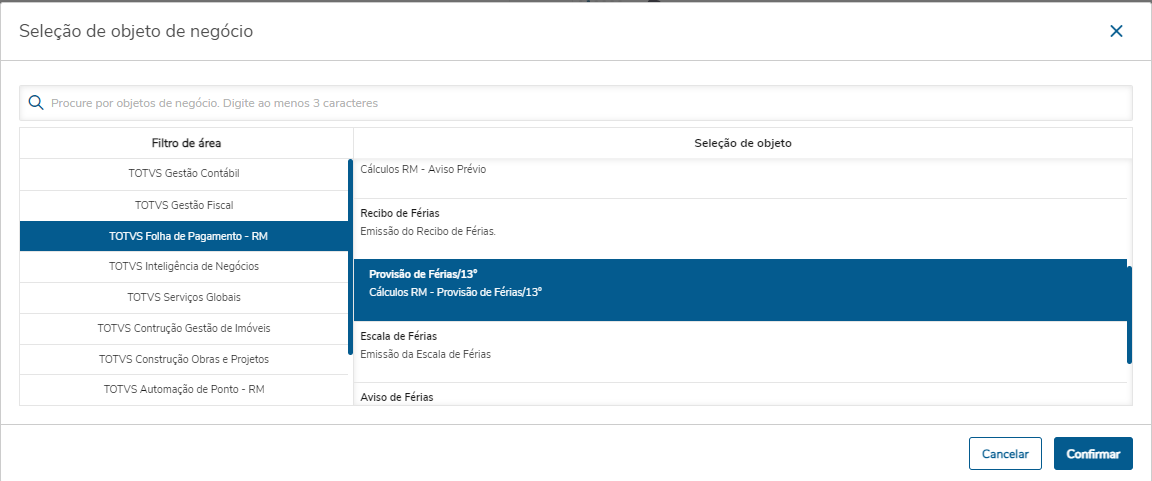Click the object selection list scrollbar

pyautogui.click(x=1129, y=315)
